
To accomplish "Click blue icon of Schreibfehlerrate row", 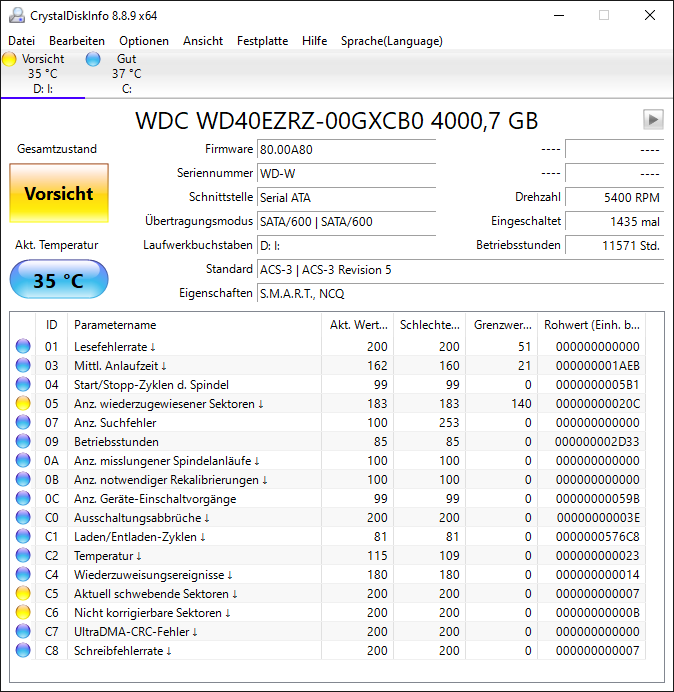I will pyautogui.click(x=23, y=651).
